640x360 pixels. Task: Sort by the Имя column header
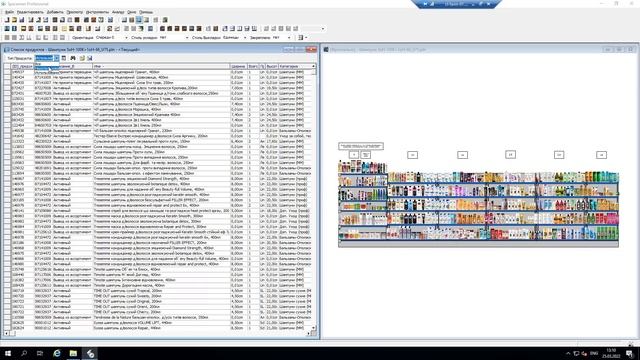point(161,66)
